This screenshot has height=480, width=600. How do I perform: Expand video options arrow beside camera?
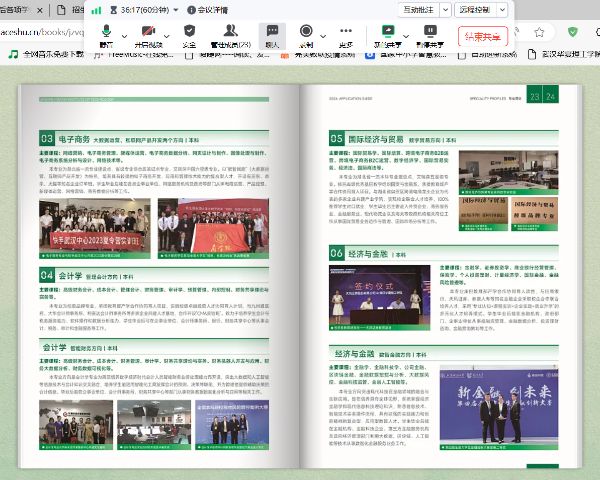point(164,31)
